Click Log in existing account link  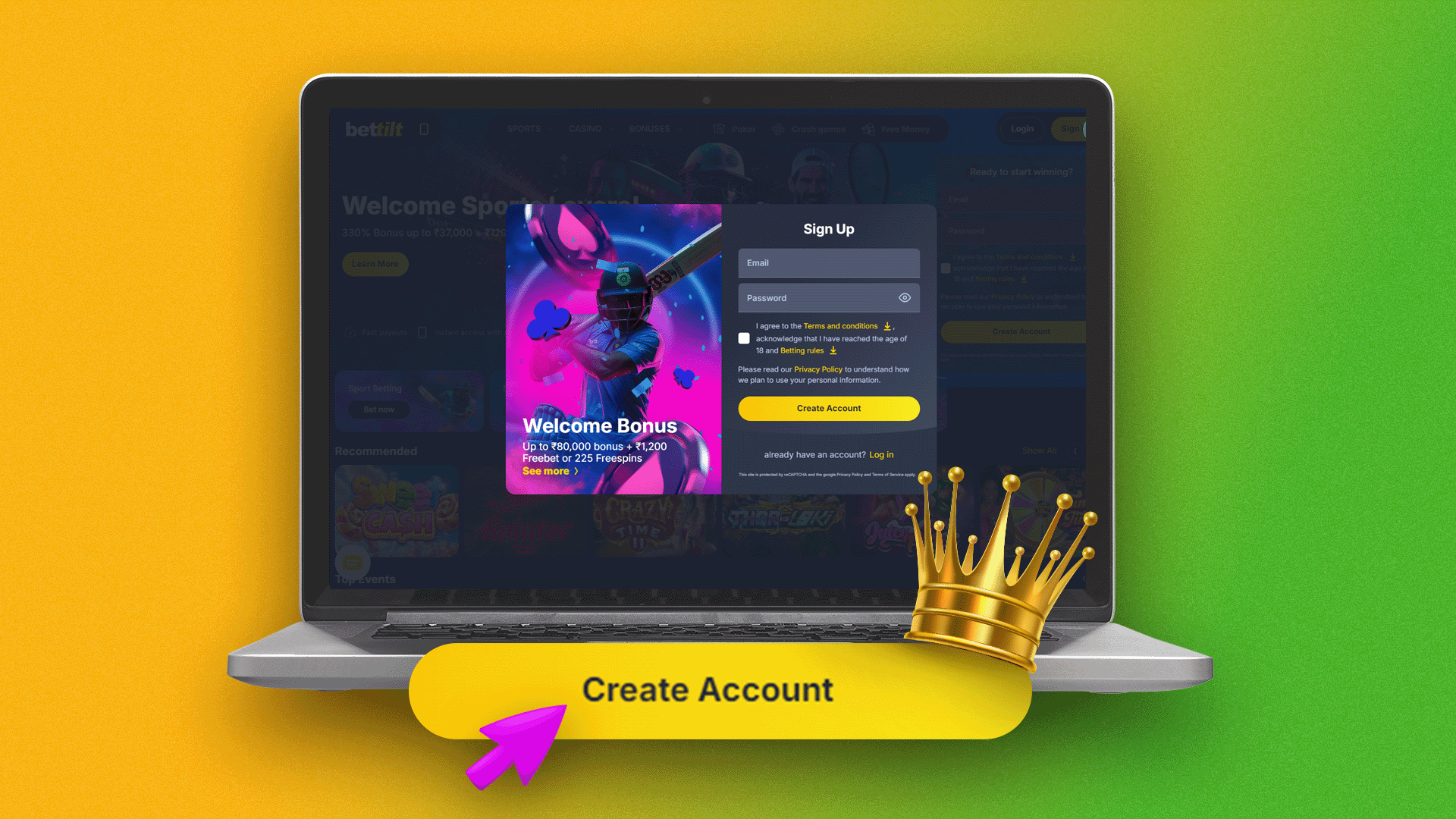point(880,454)
